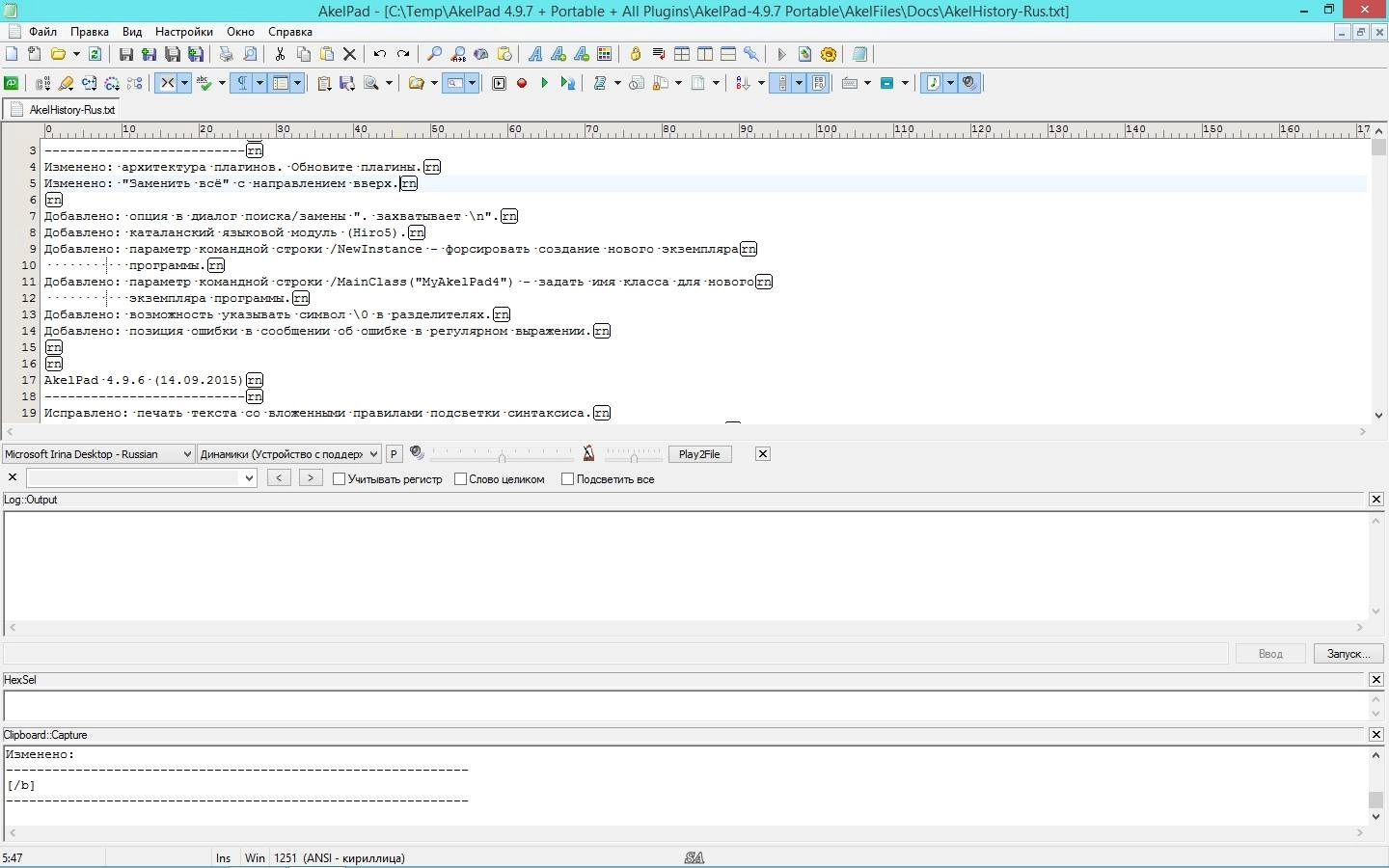1389x868 pixels.
Task: Open the Font dialog via blue A icon
Action: click(x=534, y=54)
